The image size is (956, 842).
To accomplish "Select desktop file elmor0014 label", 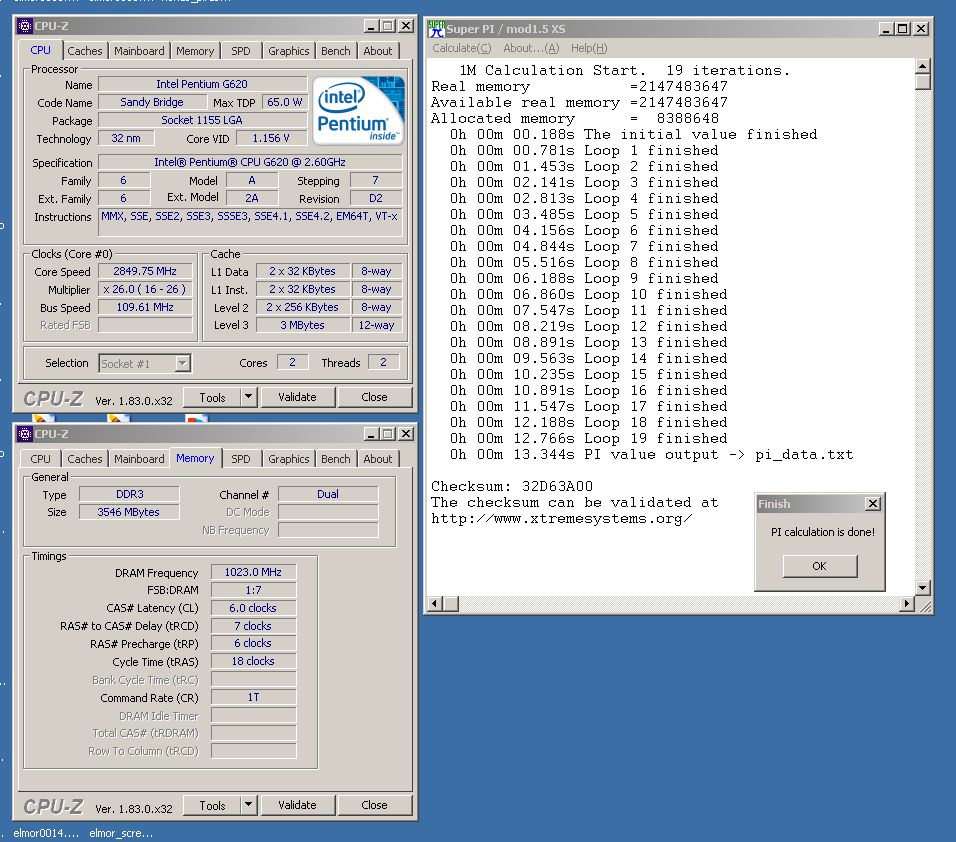I will point(46,833).
